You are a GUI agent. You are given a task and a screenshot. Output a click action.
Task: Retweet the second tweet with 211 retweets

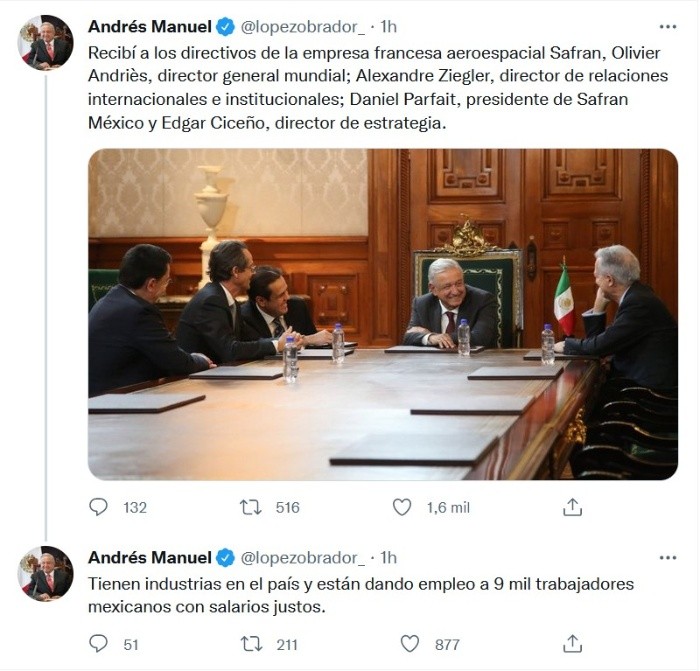point(251,644)
